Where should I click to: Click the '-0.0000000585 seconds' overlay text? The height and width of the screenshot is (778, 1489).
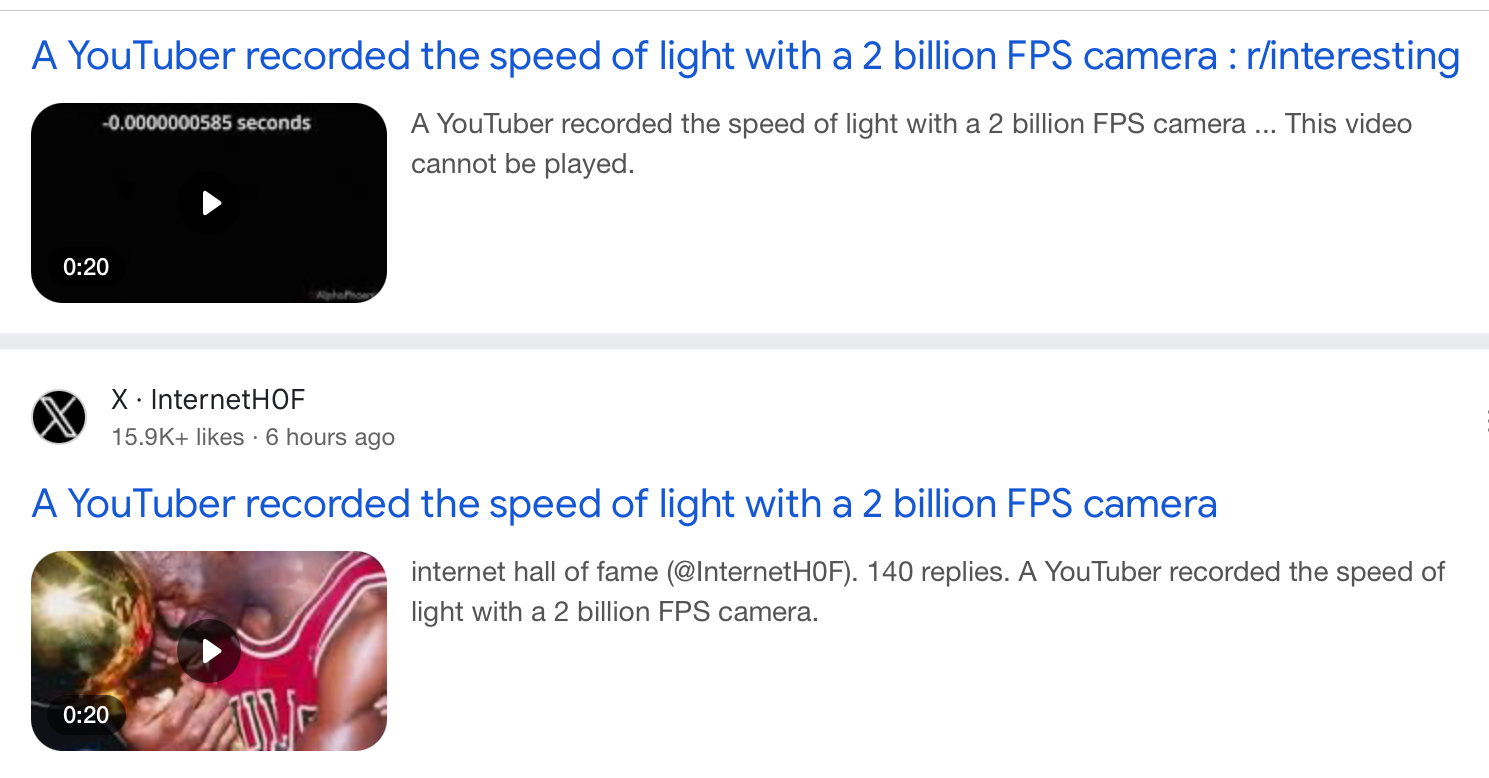pos(208,123)
